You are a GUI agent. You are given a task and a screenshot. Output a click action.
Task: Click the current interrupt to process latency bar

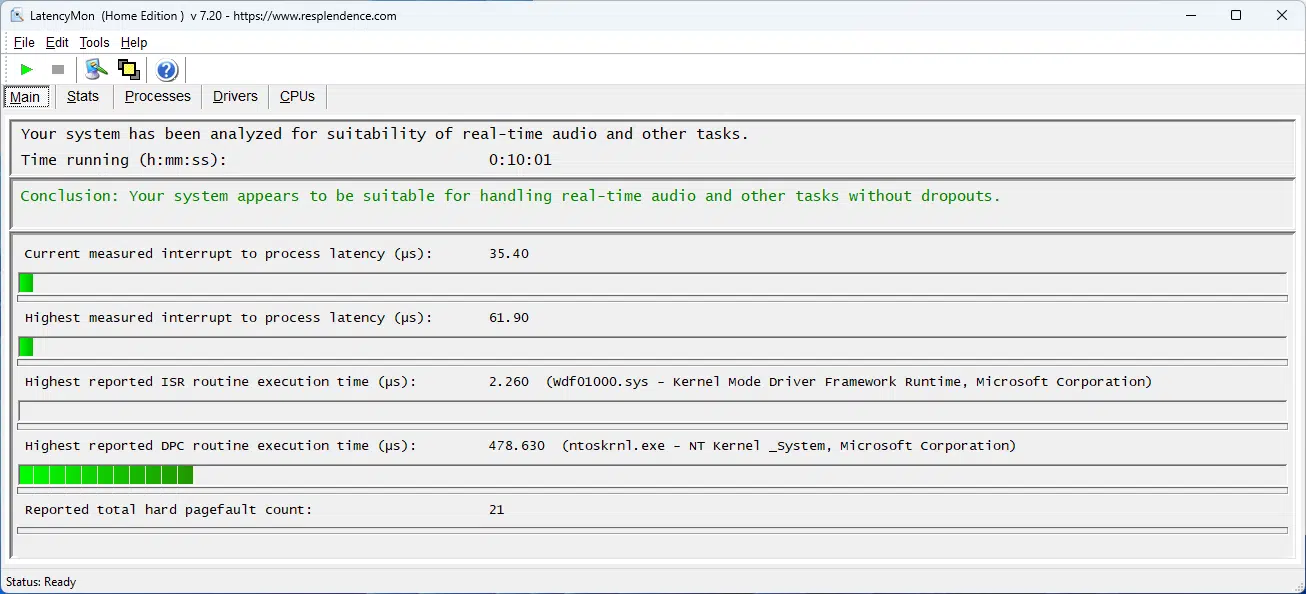click(x=652, y=283)
